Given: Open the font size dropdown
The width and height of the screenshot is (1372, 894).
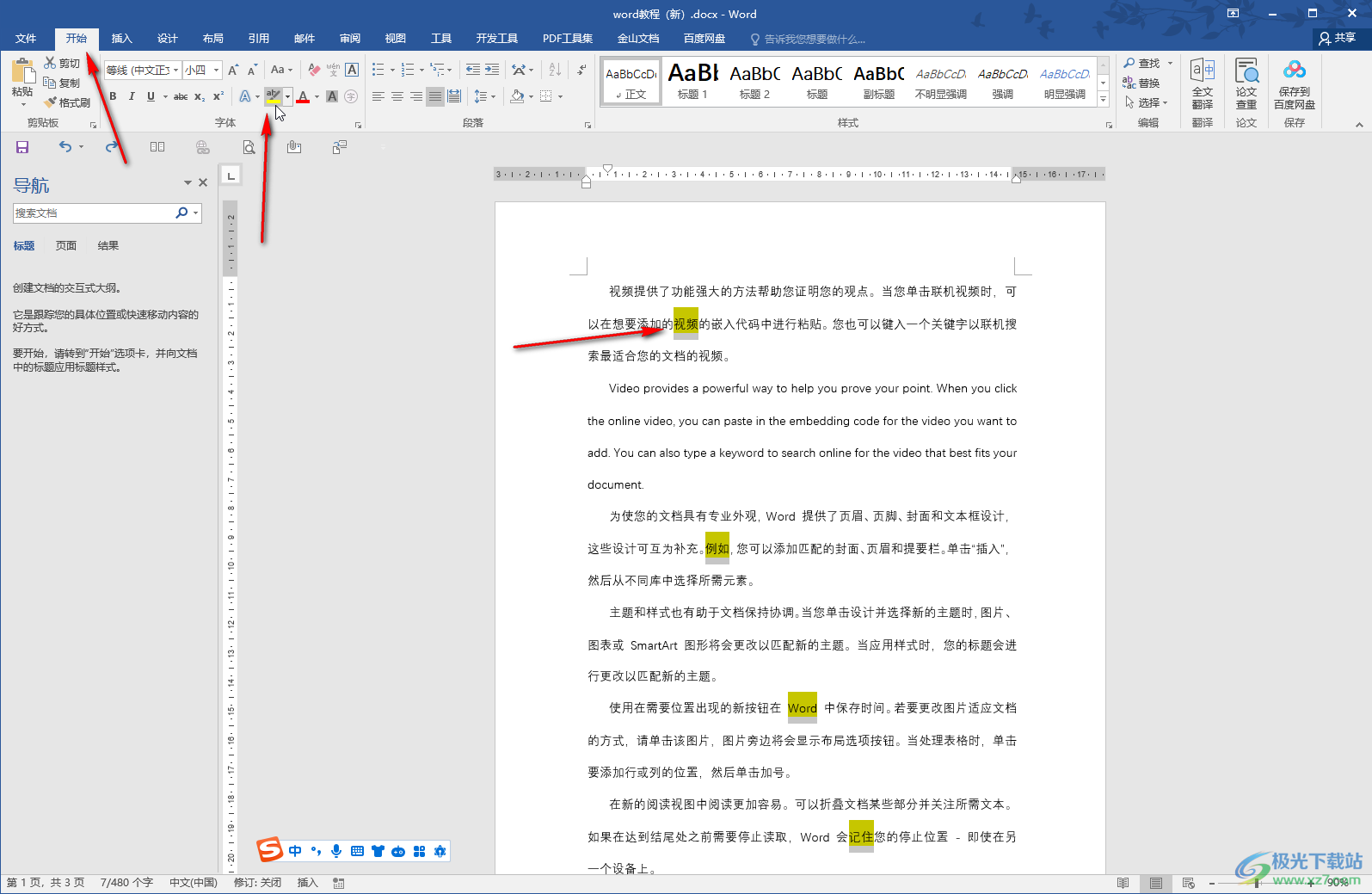Looking at the screenshot, I should 217,70.
